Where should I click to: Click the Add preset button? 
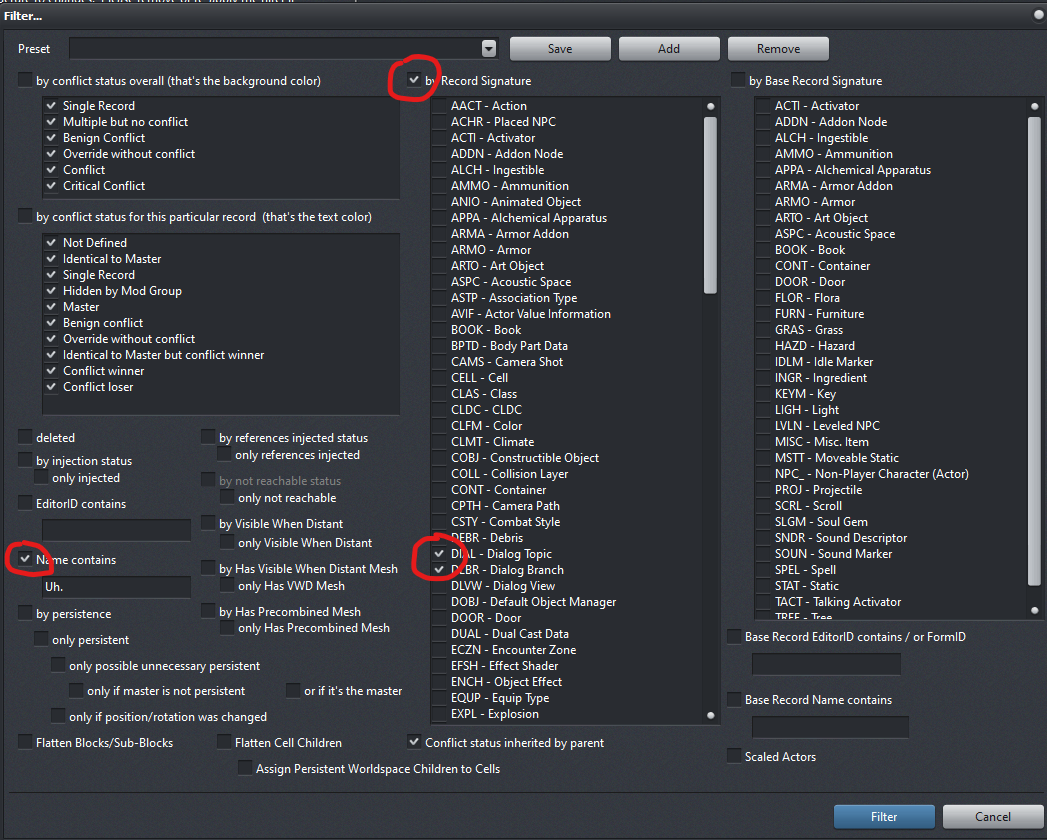pos(668,49)
